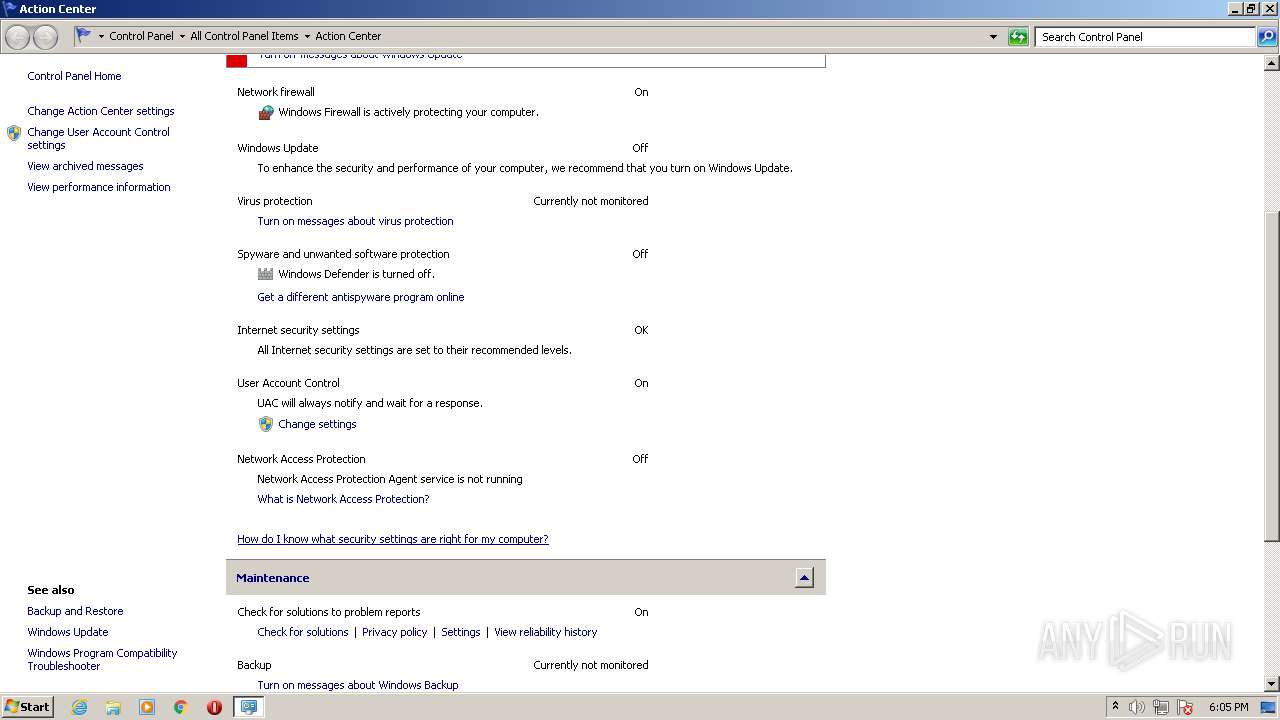Click 'Windows Defender is turned off.' text

point(356,274)
